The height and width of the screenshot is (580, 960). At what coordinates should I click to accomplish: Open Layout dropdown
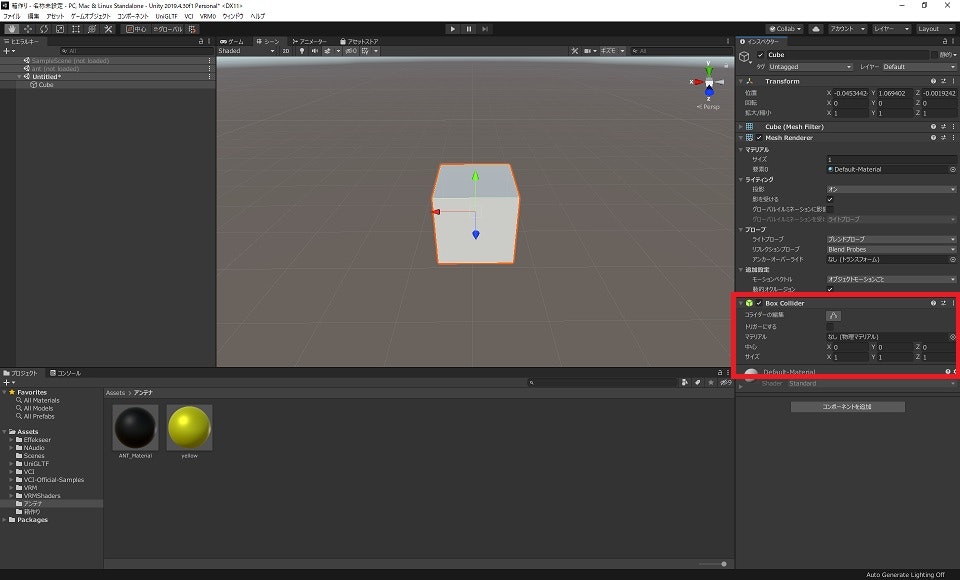point(935,29)
